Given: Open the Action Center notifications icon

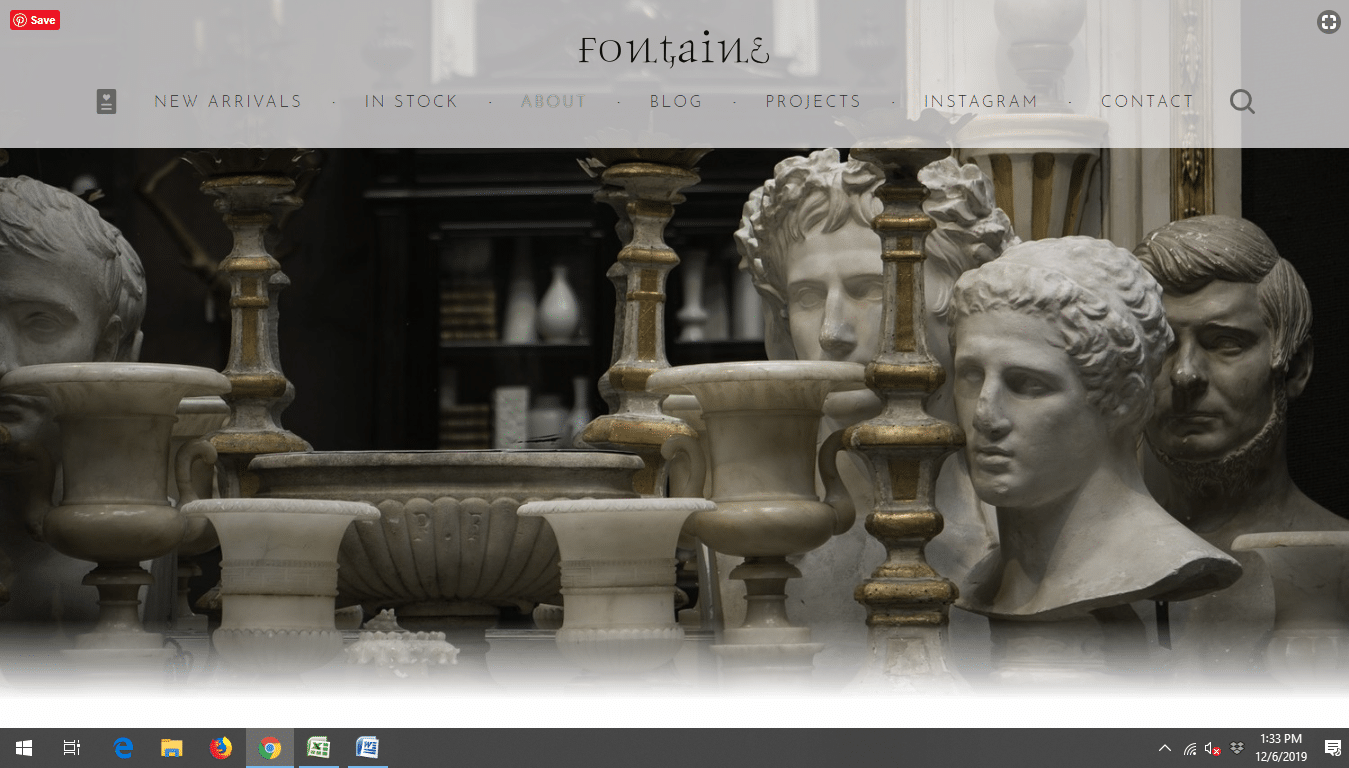Looking at the screenshot, I should click(x=1332, y=748).
